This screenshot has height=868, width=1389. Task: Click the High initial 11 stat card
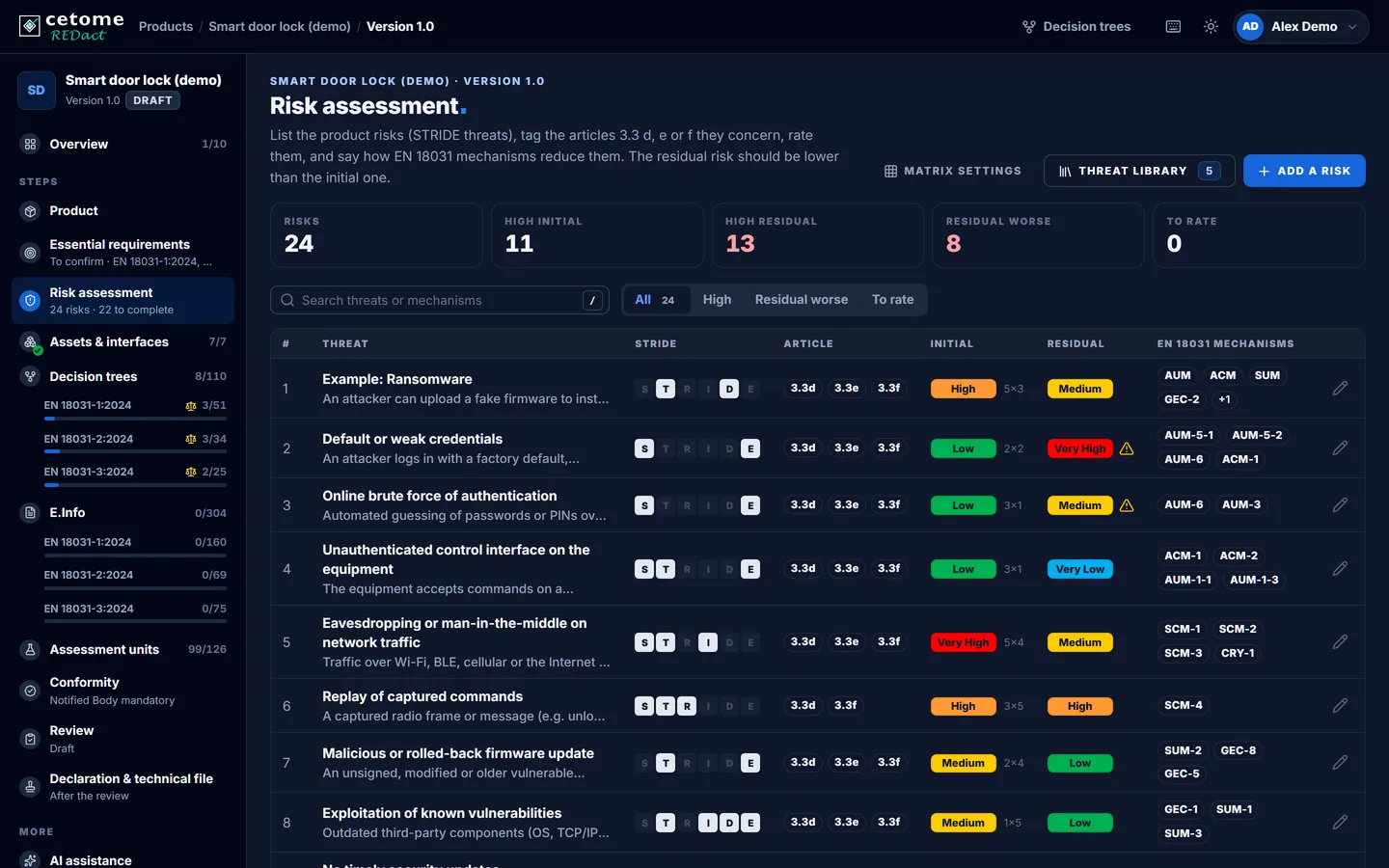coord(597,234)
